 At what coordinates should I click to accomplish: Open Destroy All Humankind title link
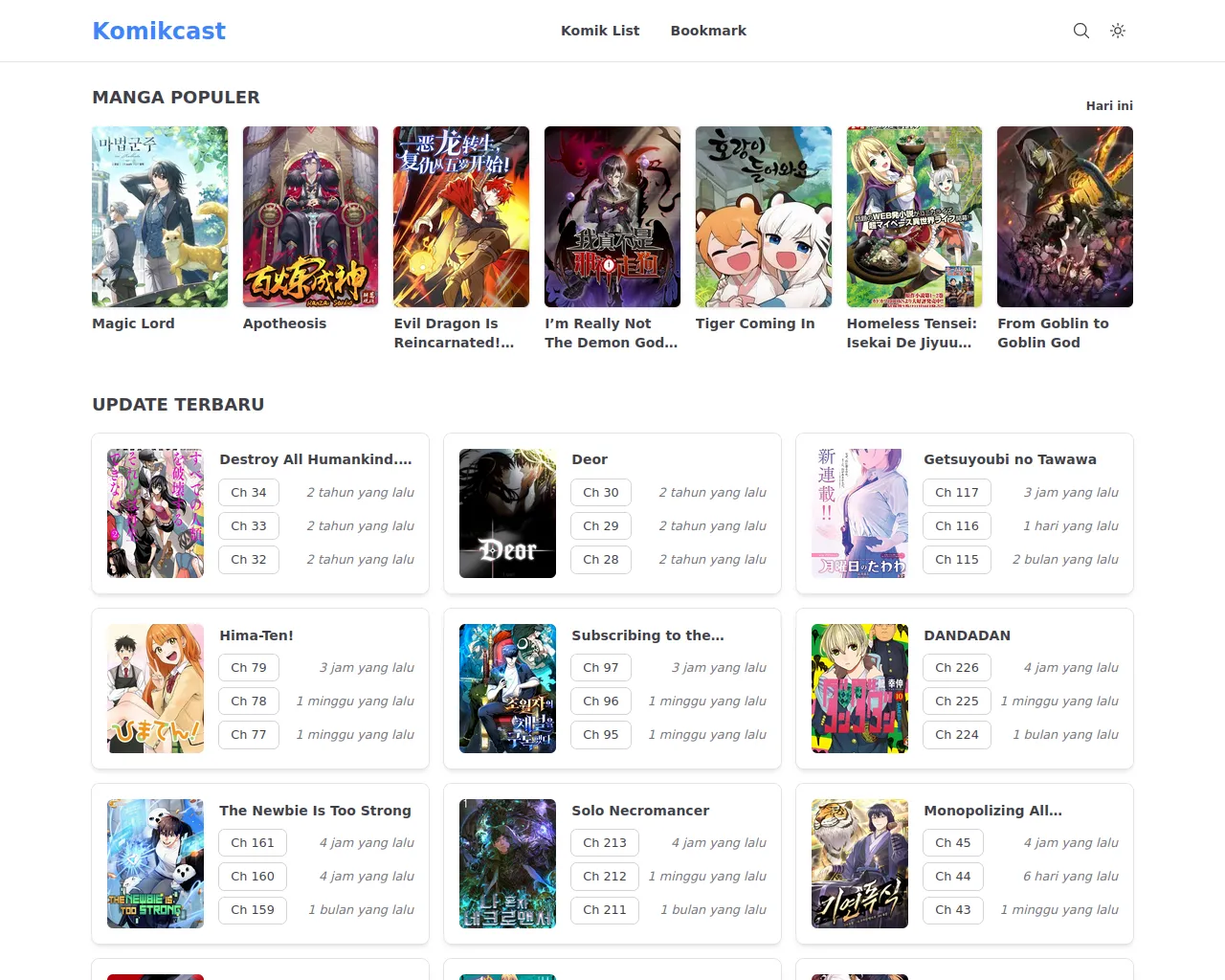316,459
